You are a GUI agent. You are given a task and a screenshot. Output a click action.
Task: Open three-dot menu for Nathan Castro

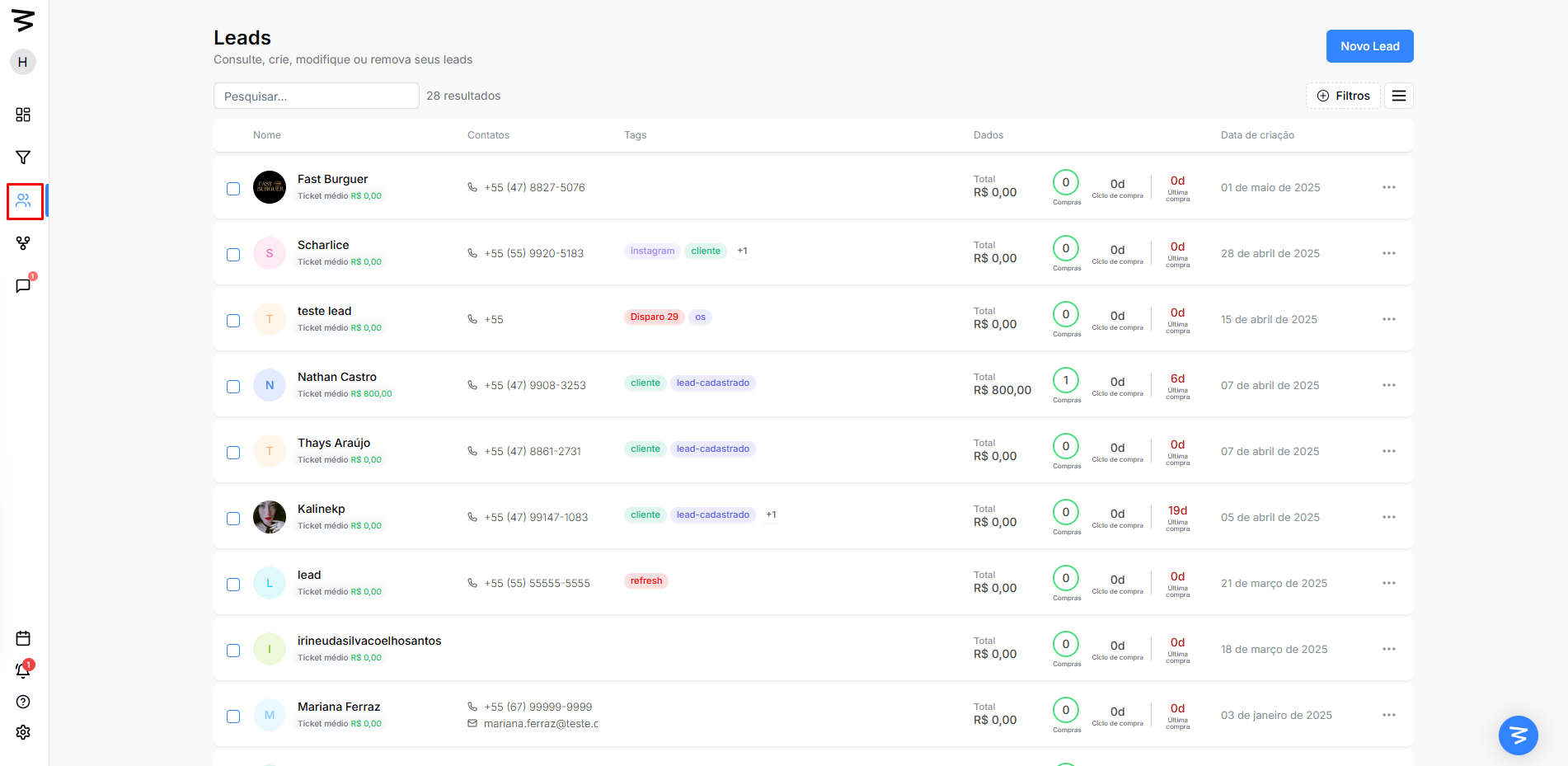tap(1389, 385)
